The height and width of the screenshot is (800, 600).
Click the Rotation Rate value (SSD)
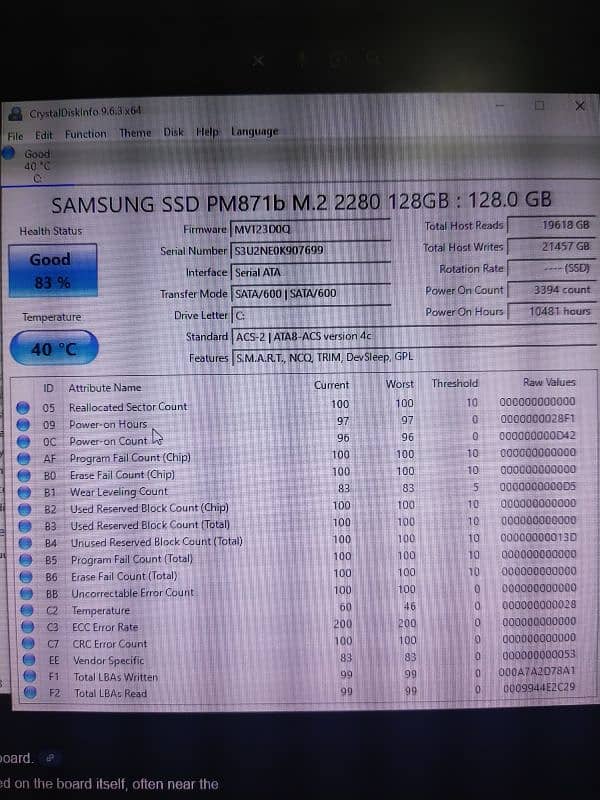(x=551, y=268)
